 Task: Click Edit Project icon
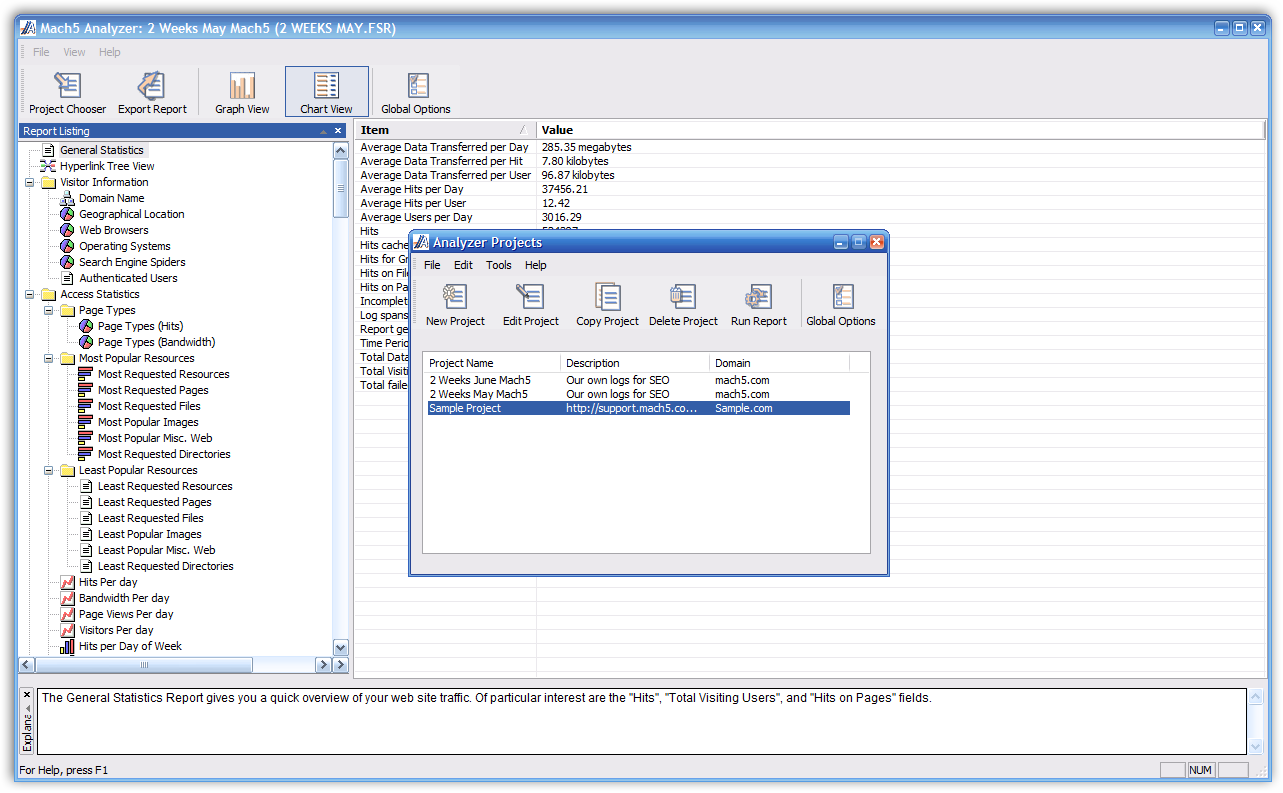point(530,304)
